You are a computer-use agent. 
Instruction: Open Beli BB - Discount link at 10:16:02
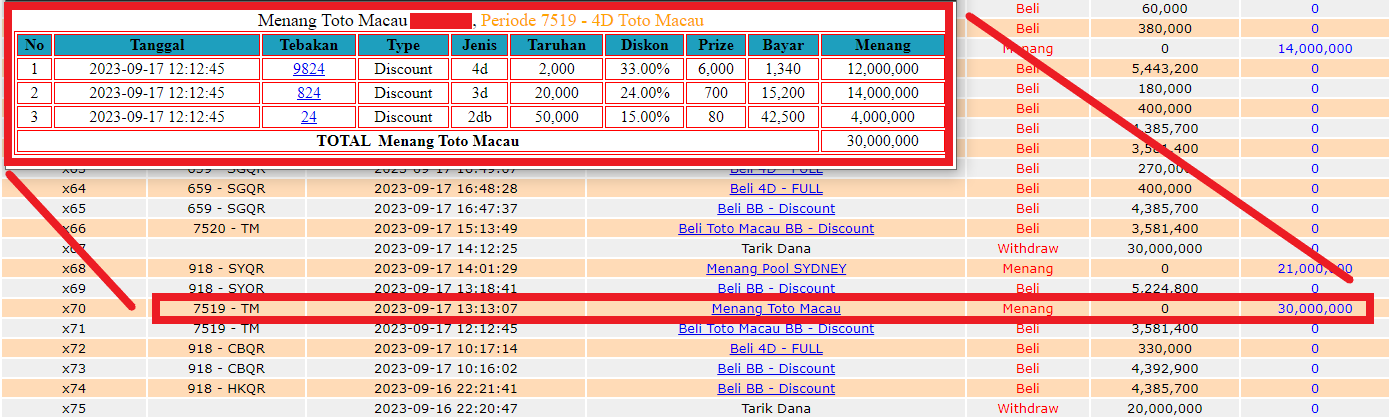point(776,369)
